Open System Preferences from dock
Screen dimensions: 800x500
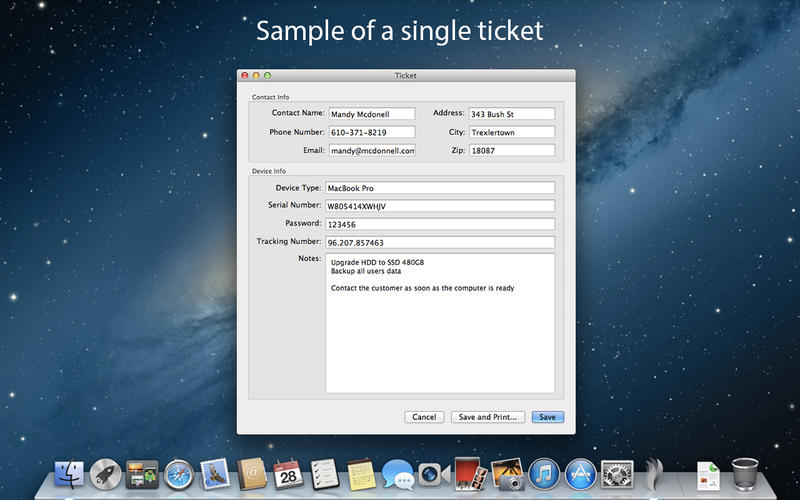click(617, 474)
